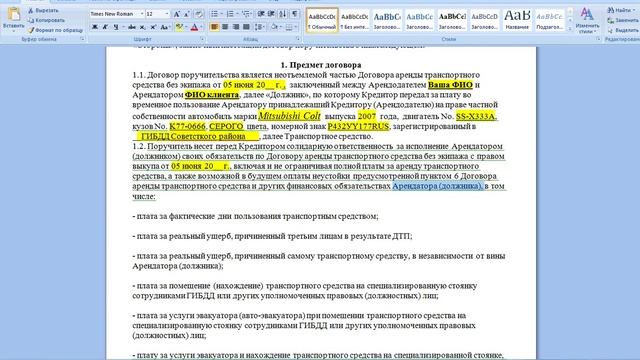Click the line spacing icon
Screen dimensions: 640x360
tap(259, 27)
